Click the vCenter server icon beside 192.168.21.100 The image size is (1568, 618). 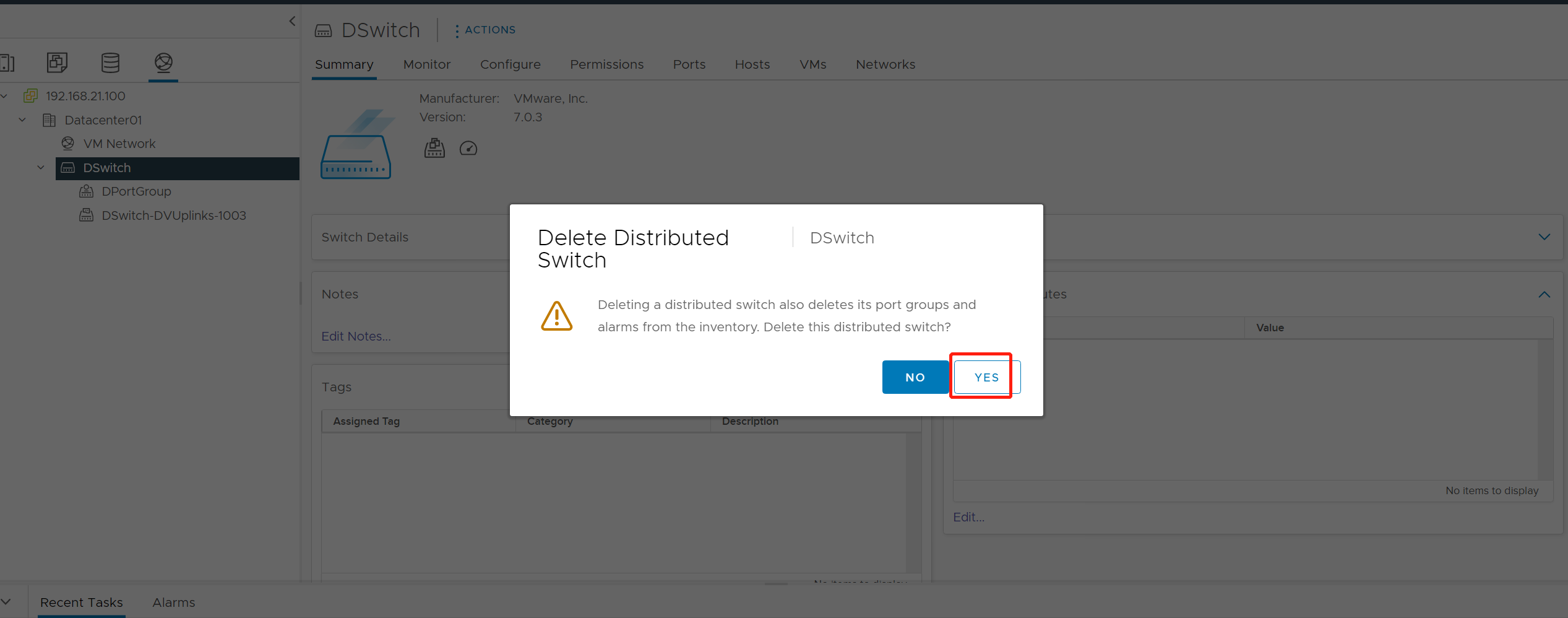[30, 96]
